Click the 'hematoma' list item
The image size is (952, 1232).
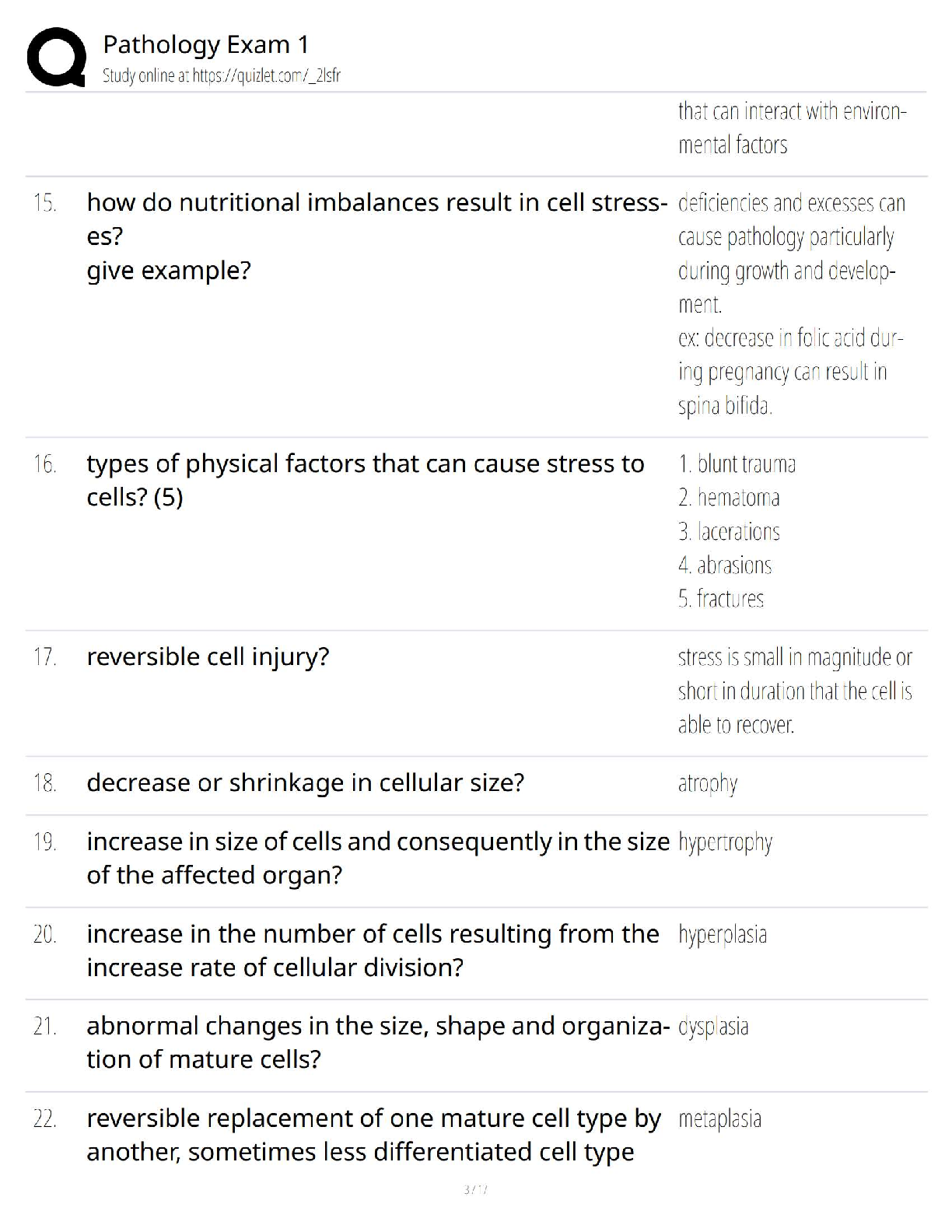click(729, 498)
